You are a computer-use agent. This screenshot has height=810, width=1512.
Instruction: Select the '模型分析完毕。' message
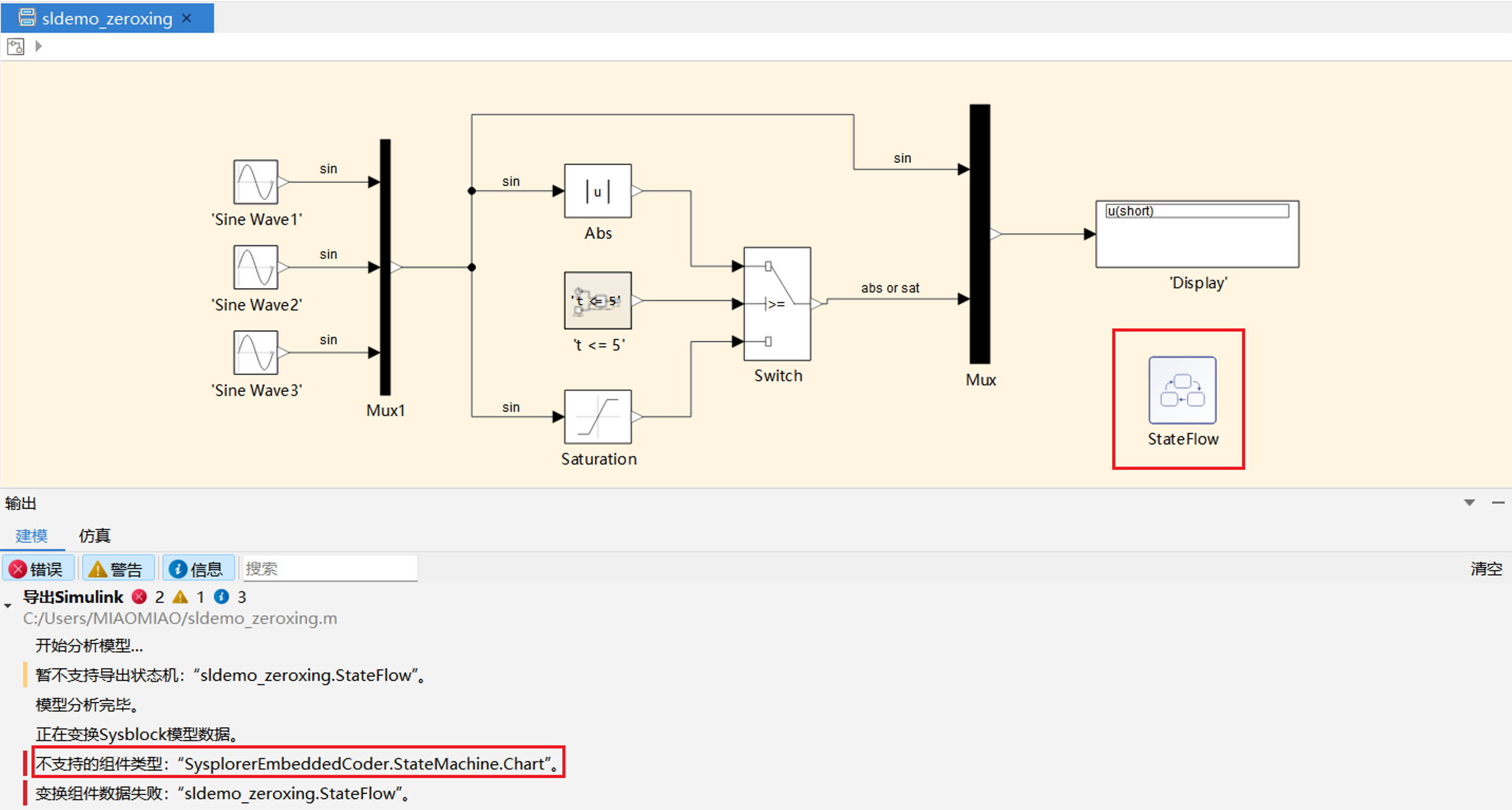click(89, 704)
